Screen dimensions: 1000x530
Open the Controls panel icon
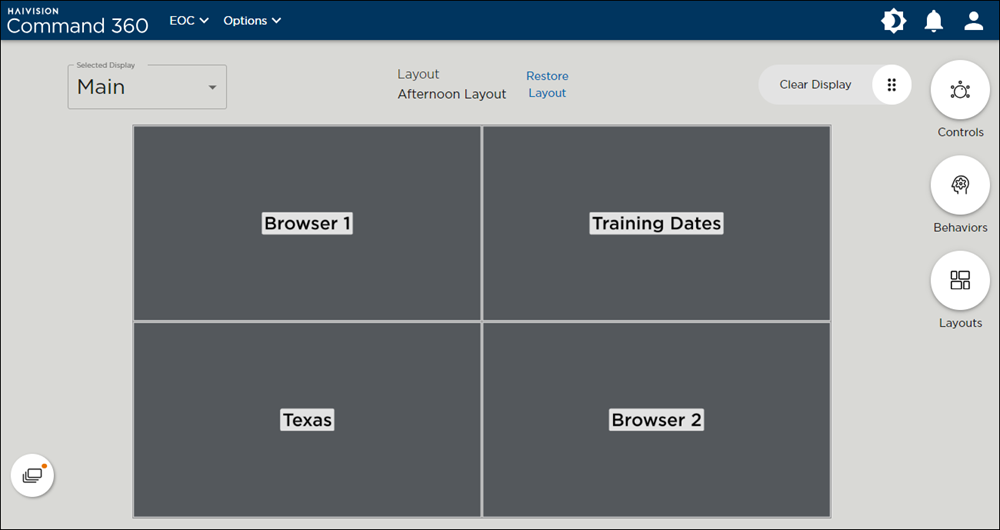pyautogui.click(x=960, y=90)
